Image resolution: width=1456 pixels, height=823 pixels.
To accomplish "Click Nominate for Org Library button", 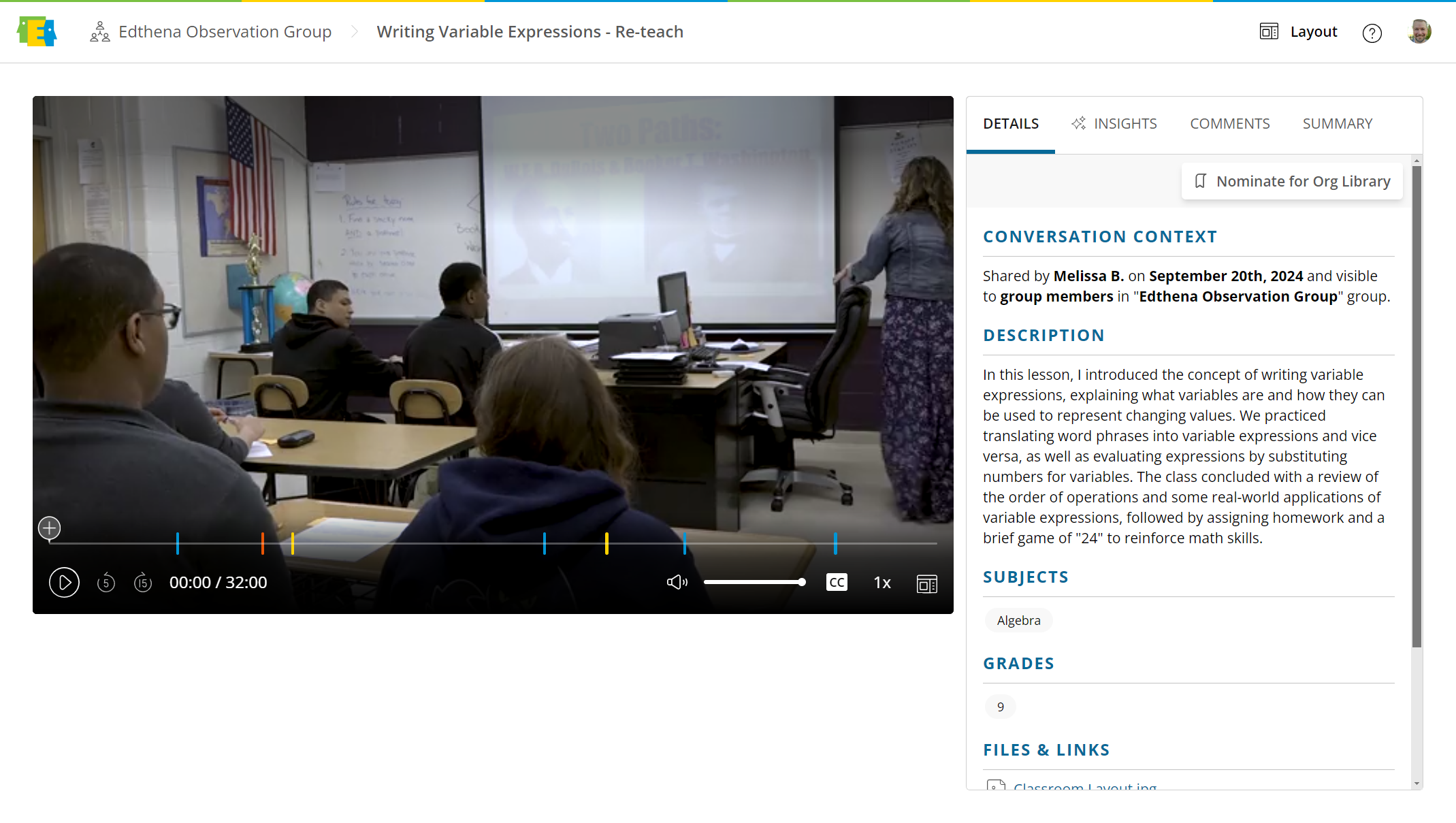I will (x=1292, y=181).
